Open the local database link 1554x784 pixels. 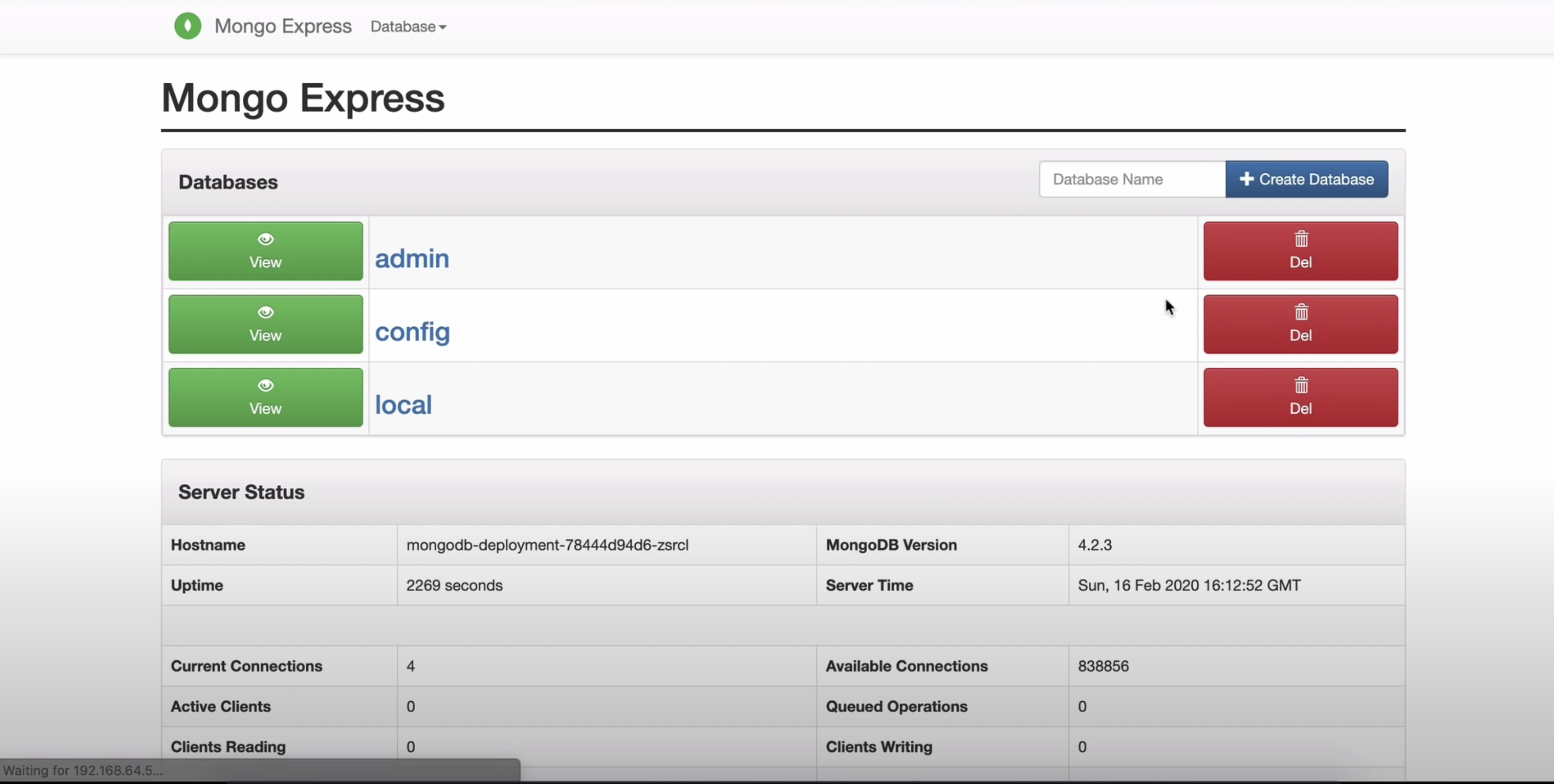pyautogui.click(x=403, y=405)
